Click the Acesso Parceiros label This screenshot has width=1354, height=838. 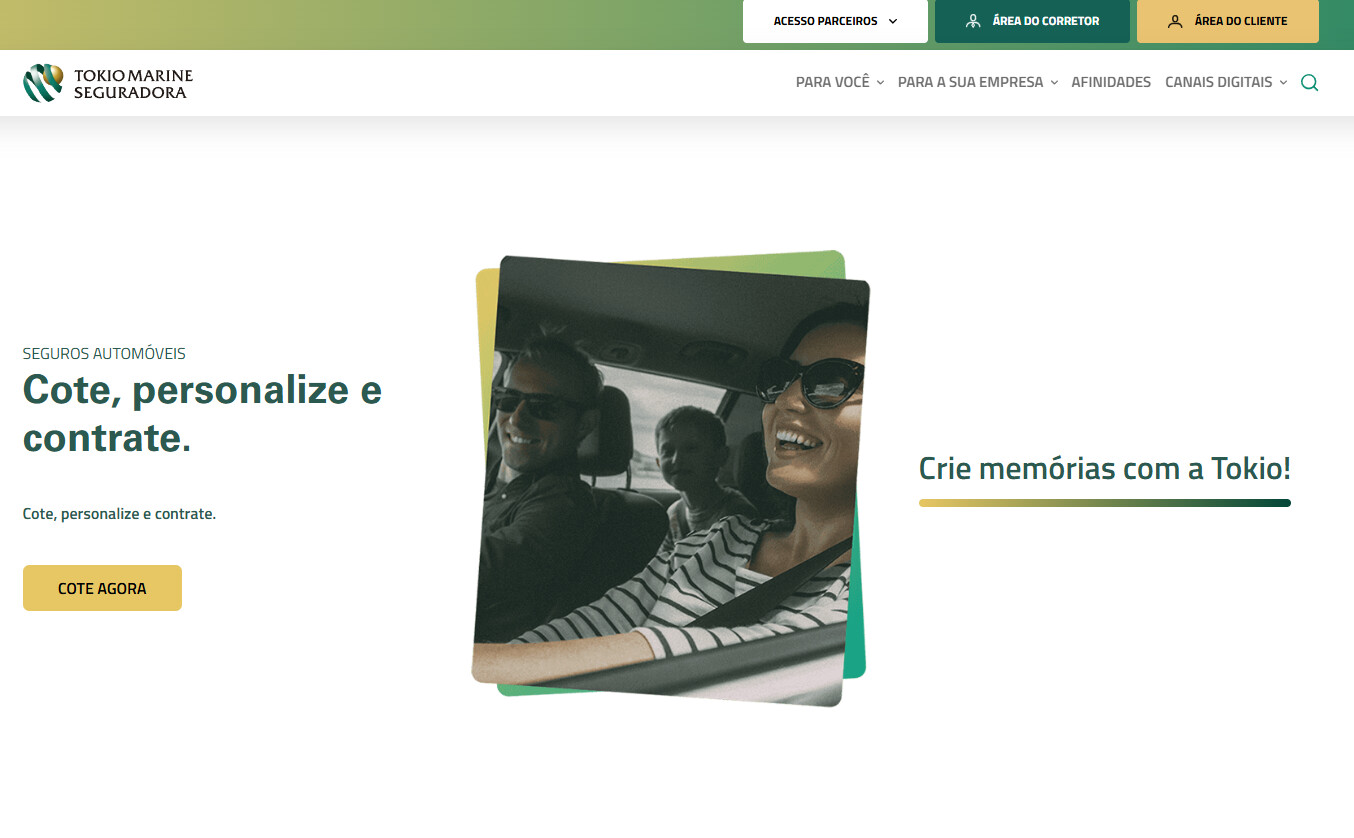tap(825, 21)
